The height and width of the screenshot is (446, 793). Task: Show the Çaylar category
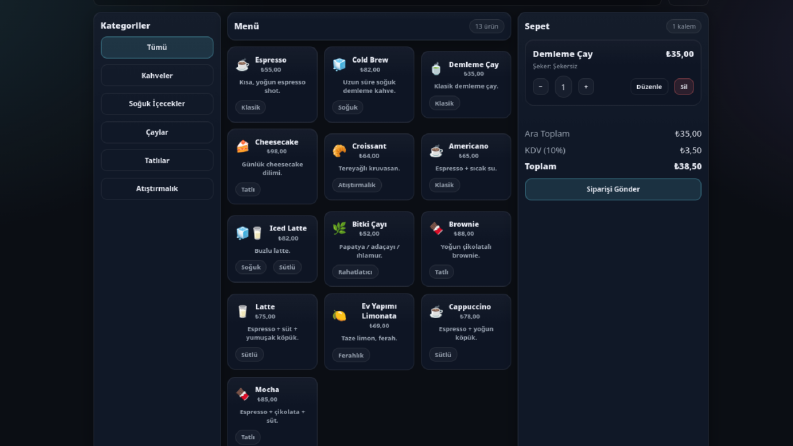pyautogui.click(x=157, y=132)
